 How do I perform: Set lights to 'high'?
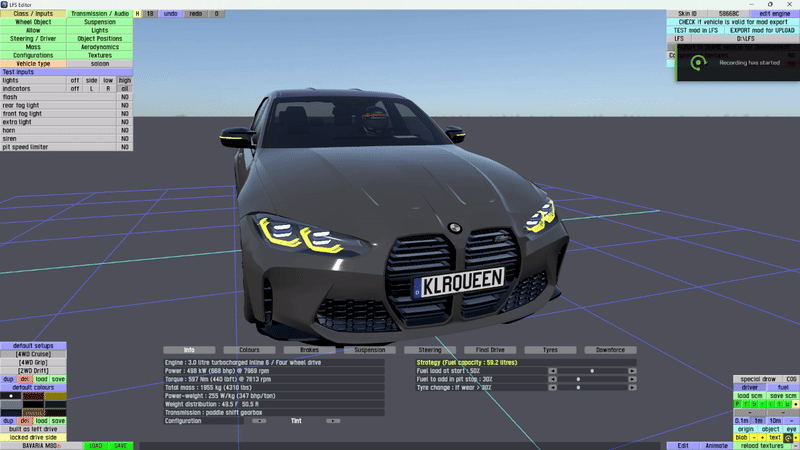(x=124, y=80)
